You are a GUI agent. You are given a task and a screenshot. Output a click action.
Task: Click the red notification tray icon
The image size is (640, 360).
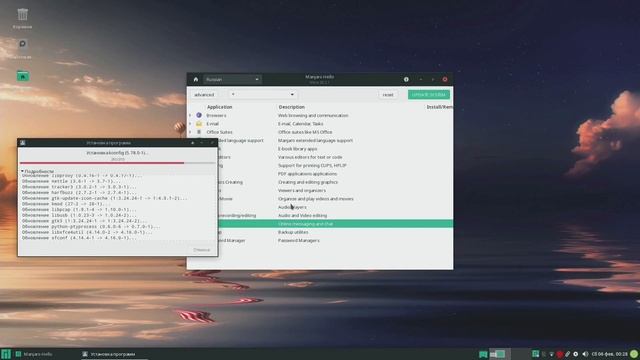560,354
